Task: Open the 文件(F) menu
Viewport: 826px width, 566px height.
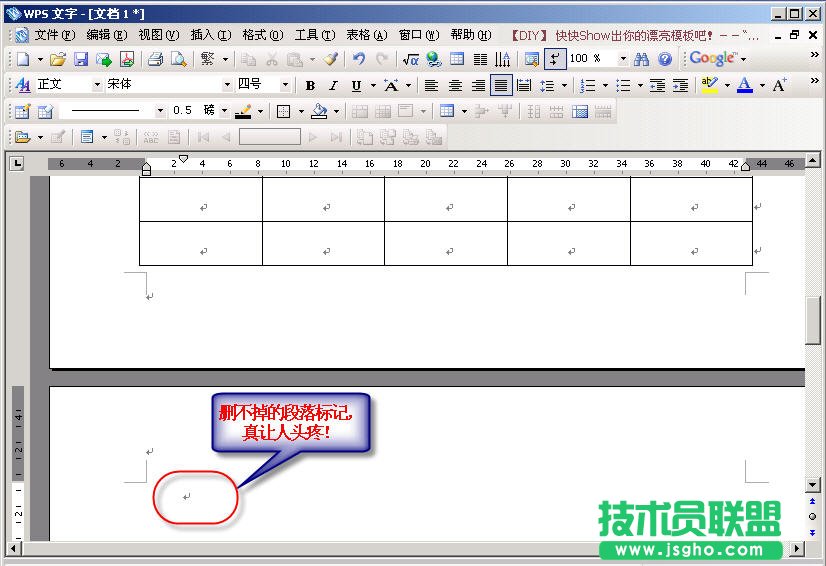Action: (55, 35)
